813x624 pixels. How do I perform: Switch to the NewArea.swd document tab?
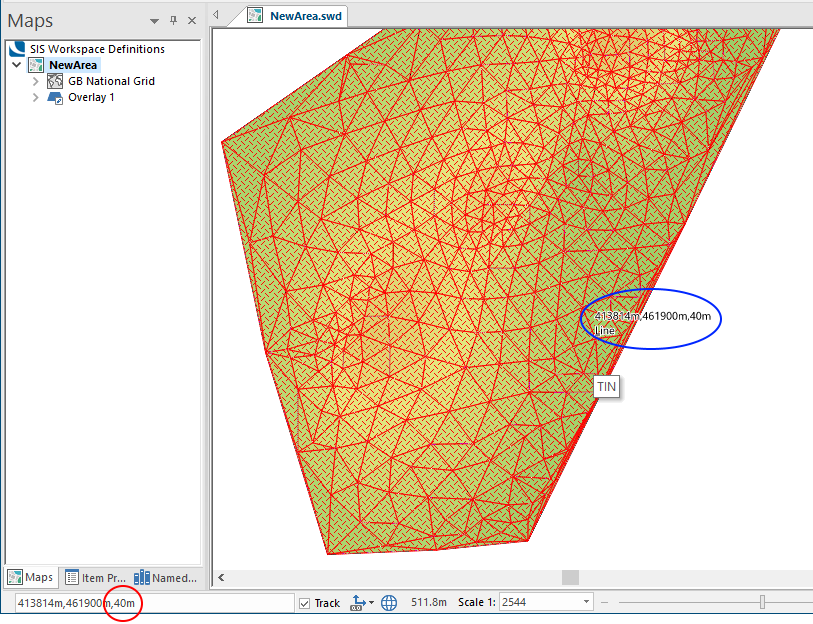[296, 16]
